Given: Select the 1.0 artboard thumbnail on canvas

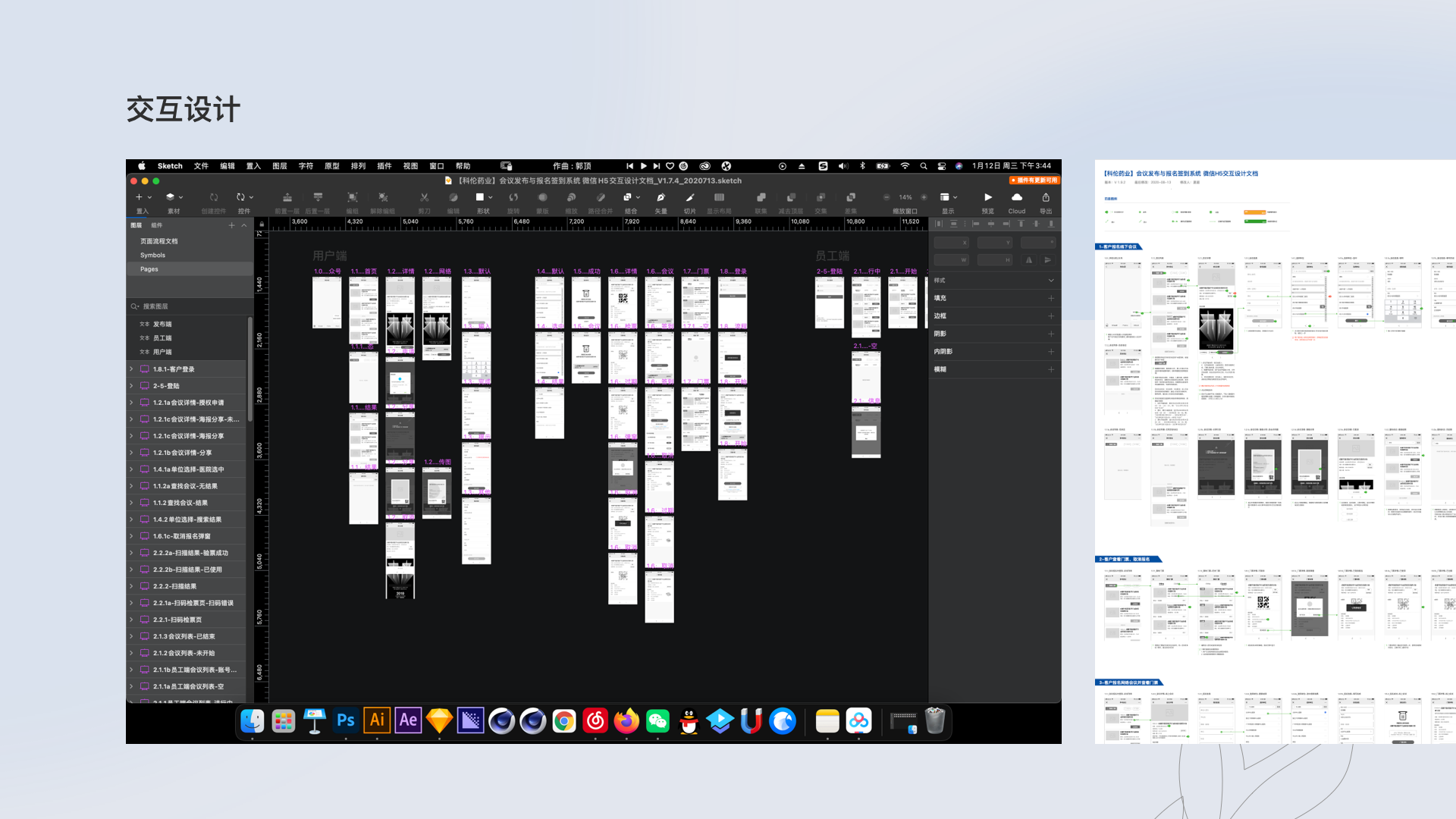Looking at the screenshot, I should click(x=327, y=303).
